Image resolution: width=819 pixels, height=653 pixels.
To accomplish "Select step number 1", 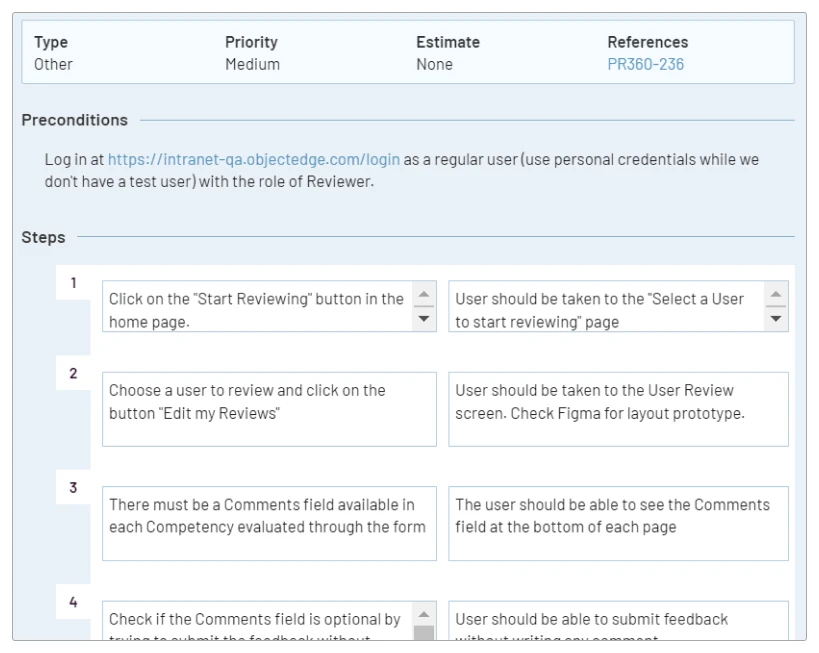I will (x=73, y=283).
